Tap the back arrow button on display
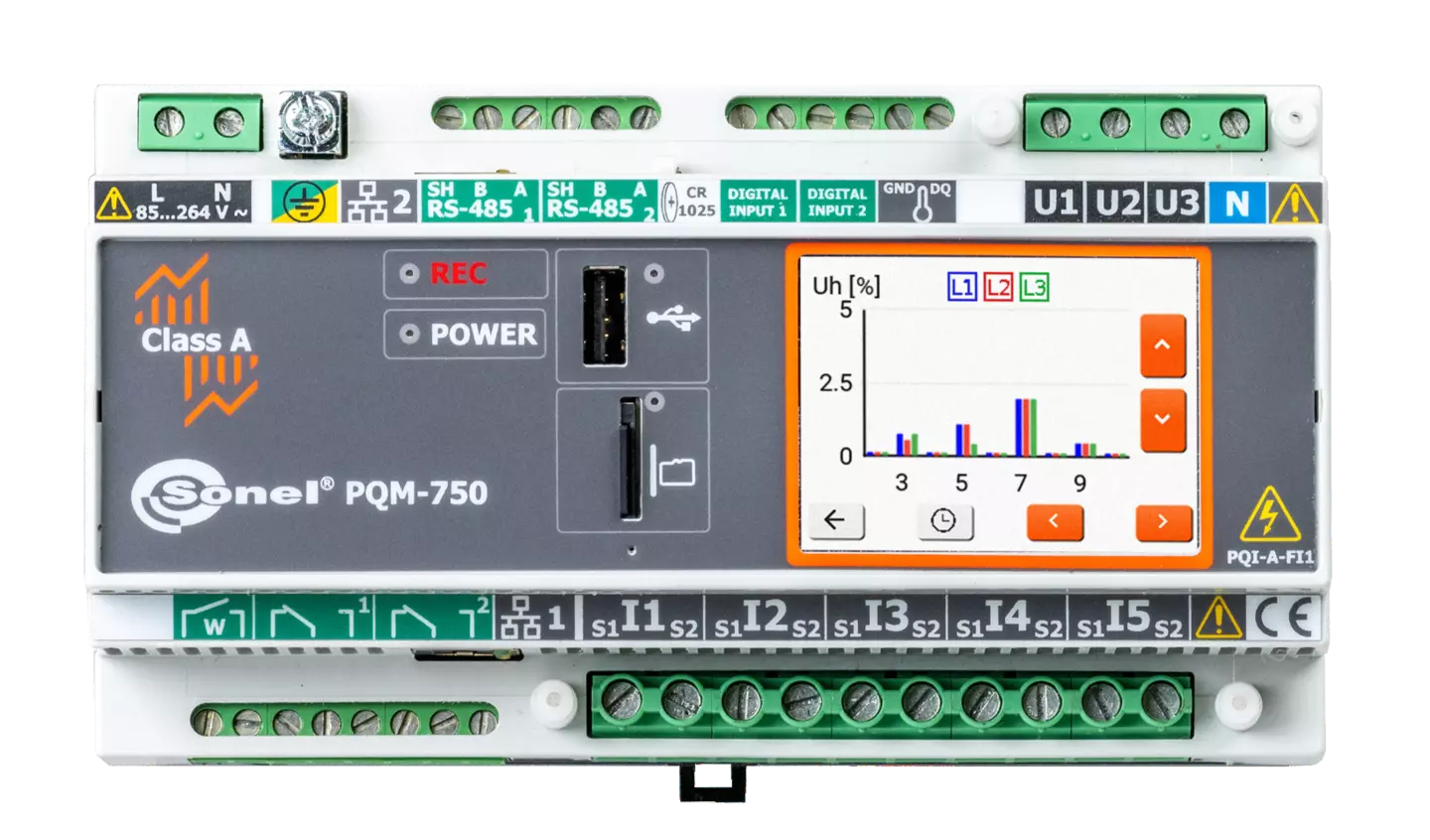The image size is (1430, 840). 835,520
